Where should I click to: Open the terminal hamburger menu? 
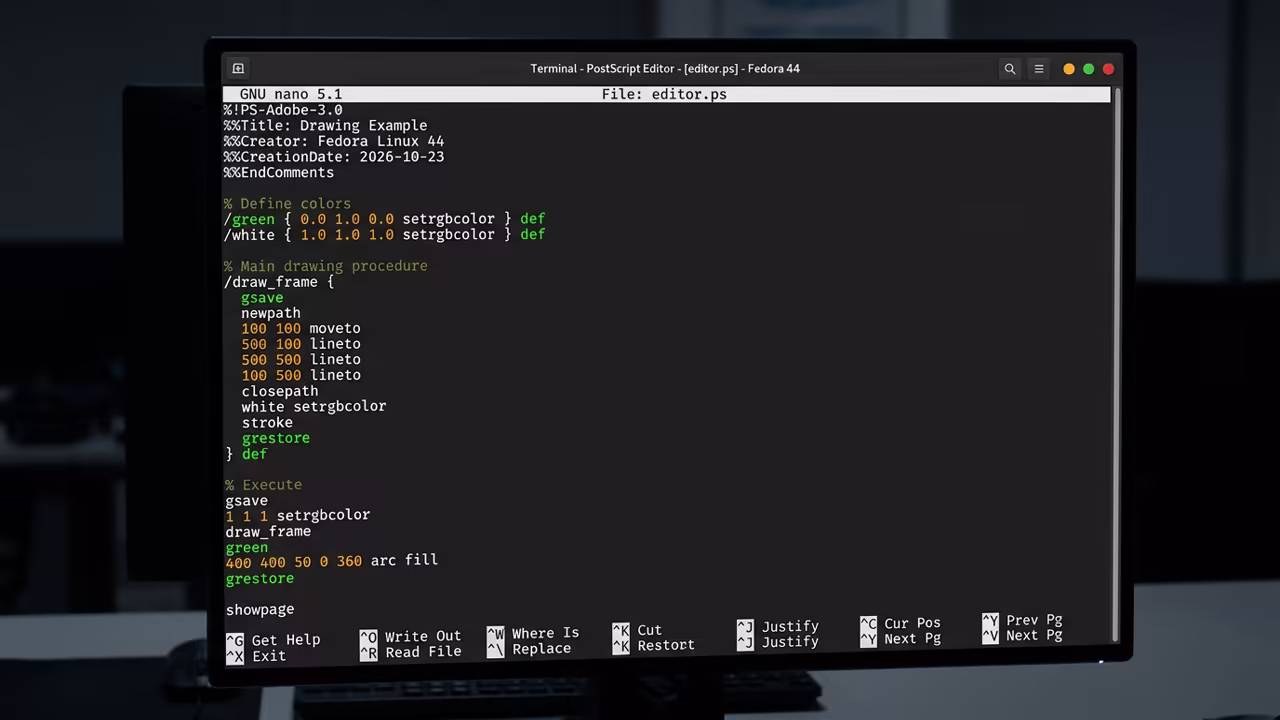1039,69
